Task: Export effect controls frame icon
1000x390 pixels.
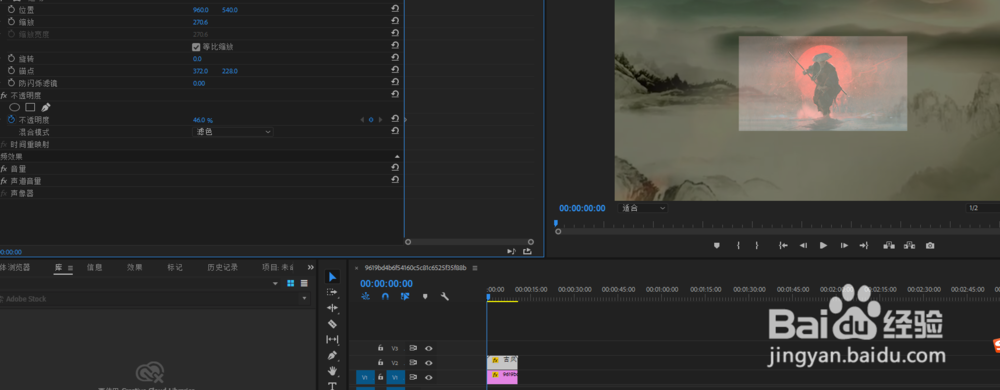Action: 527,251
